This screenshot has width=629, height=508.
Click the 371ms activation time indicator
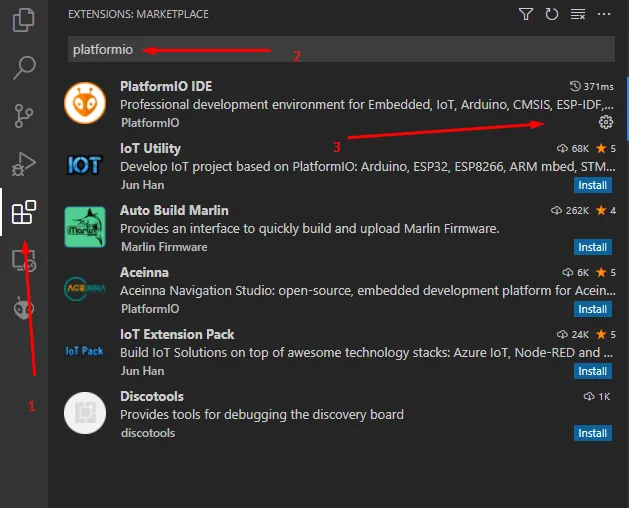[x=592, y=86]
